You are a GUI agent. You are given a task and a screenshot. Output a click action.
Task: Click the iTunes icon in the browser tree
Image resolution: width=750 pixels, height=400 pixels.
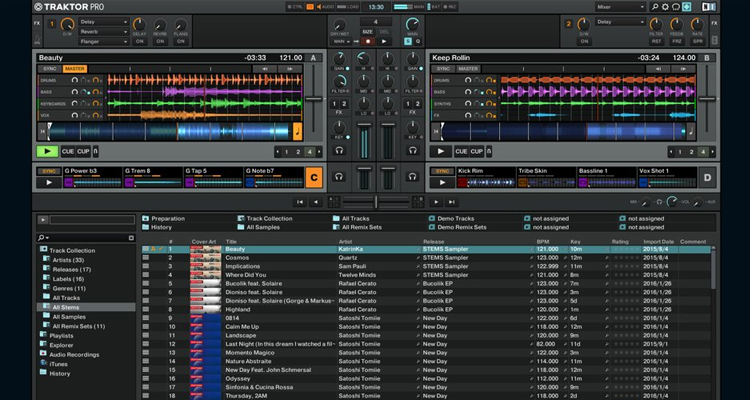pyautogui.click(x=44, y=364)
